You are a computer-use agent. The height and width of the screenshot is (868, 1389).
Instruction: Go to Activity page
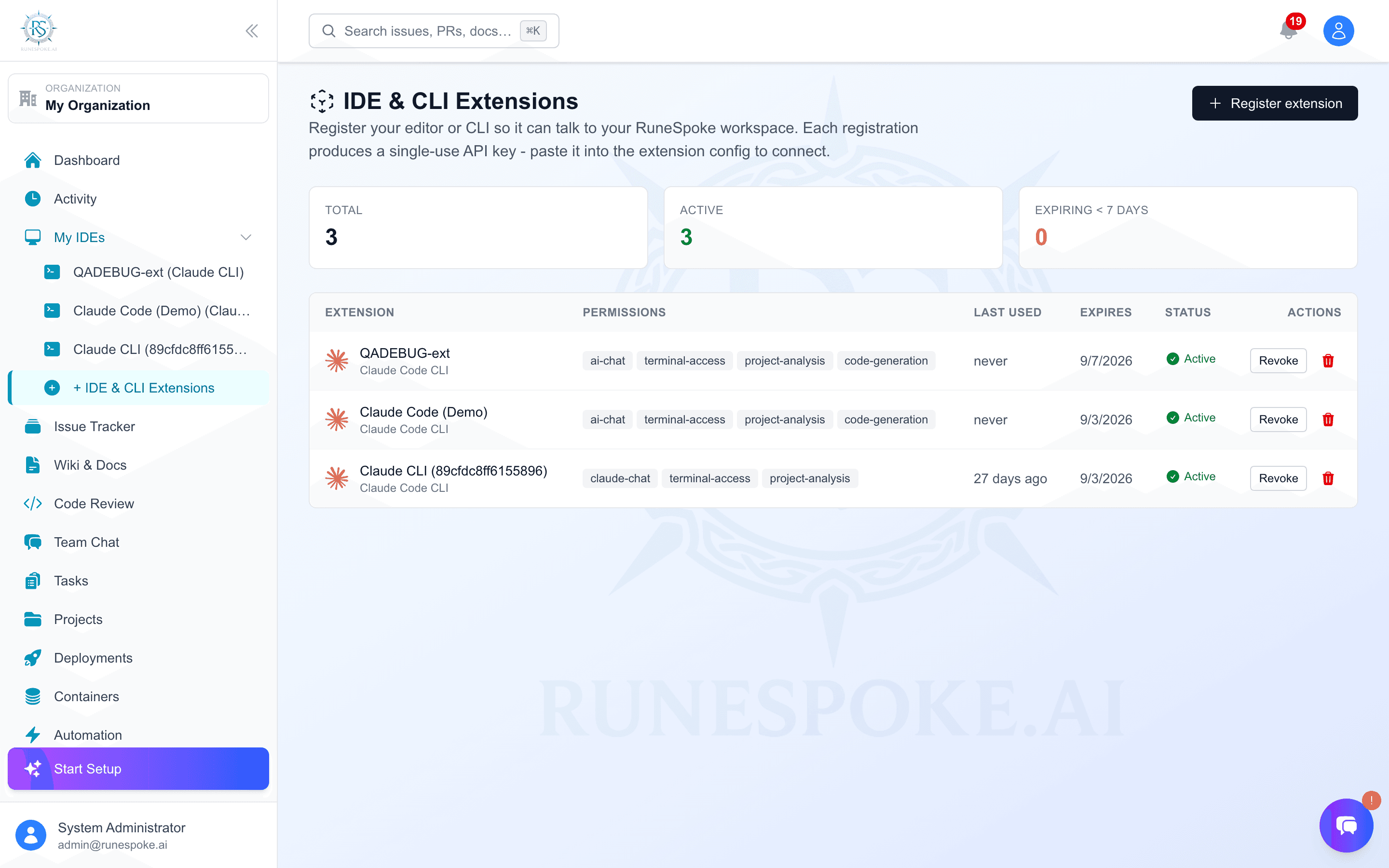coord(138,199)
